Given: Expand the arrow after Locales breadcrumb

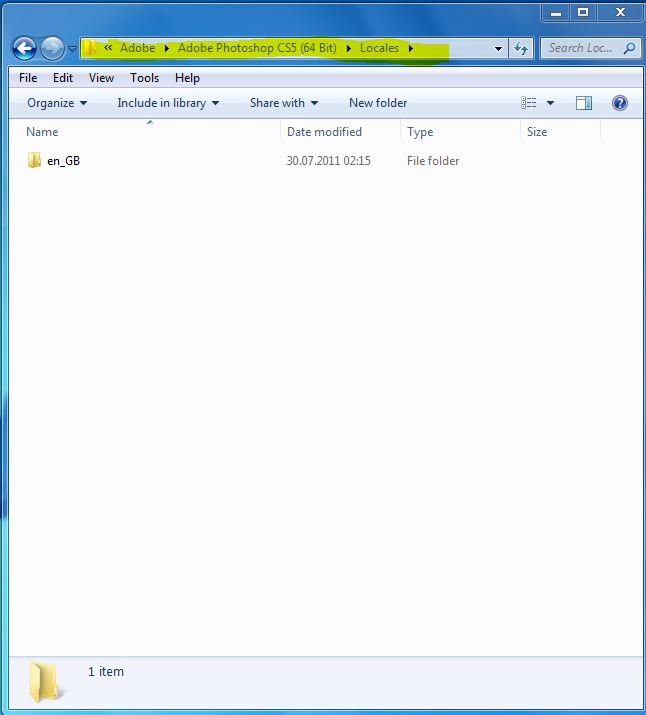Looking at the screenshot, I should [x=411, y=48].
